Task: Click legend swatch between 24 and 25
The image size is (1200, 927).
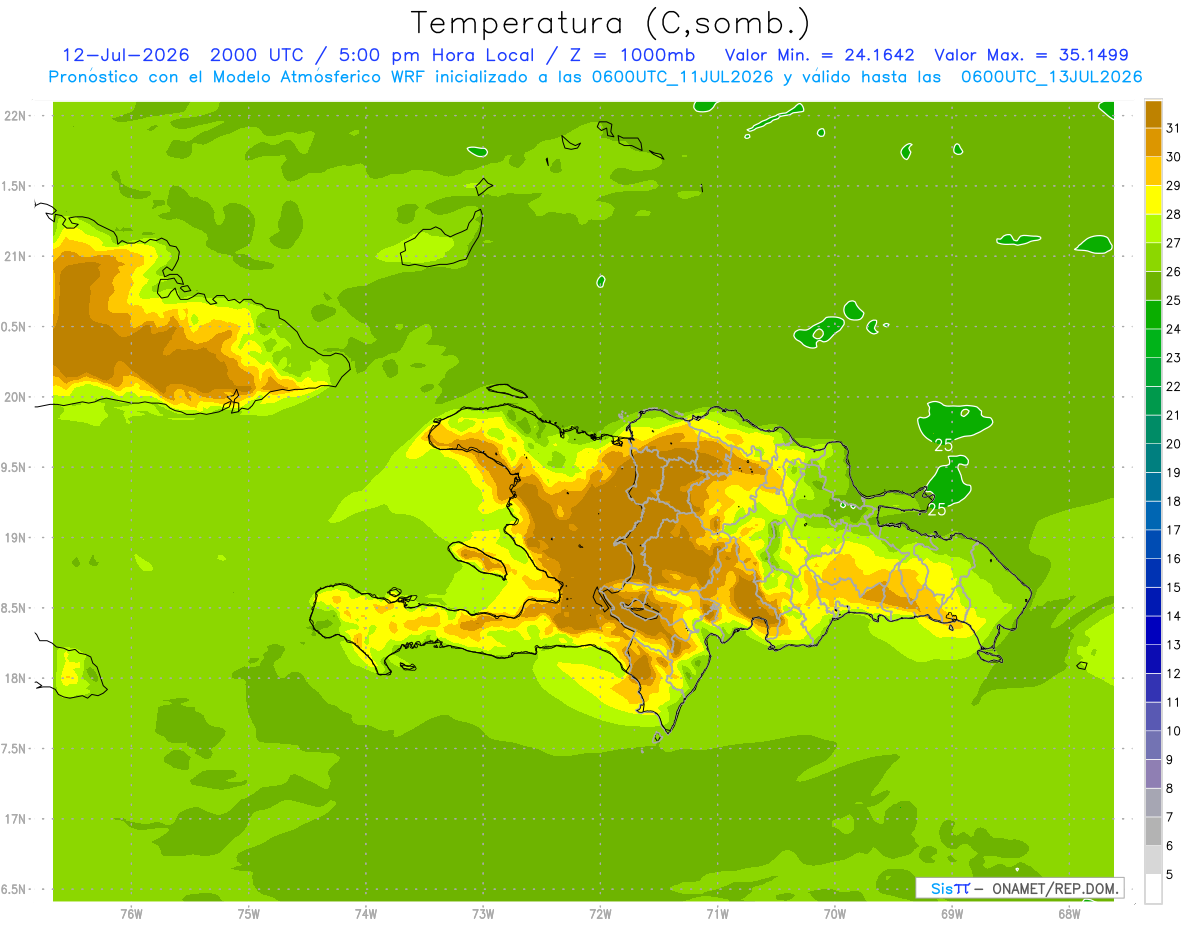Action: click(x=1153, y=315)
